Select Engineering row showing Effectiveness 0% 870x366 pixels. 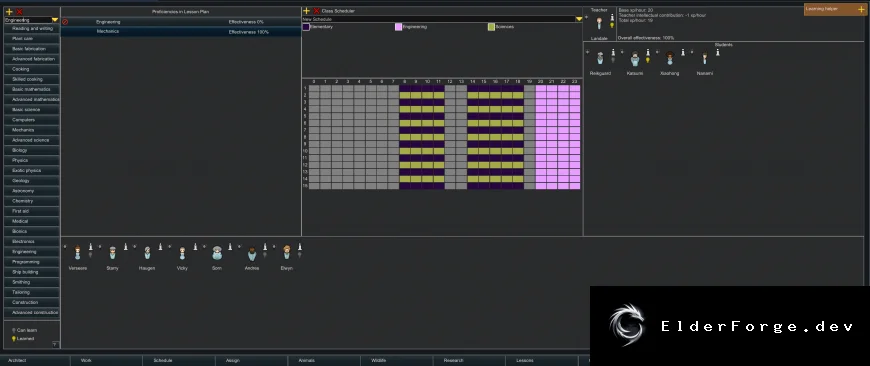181,22
